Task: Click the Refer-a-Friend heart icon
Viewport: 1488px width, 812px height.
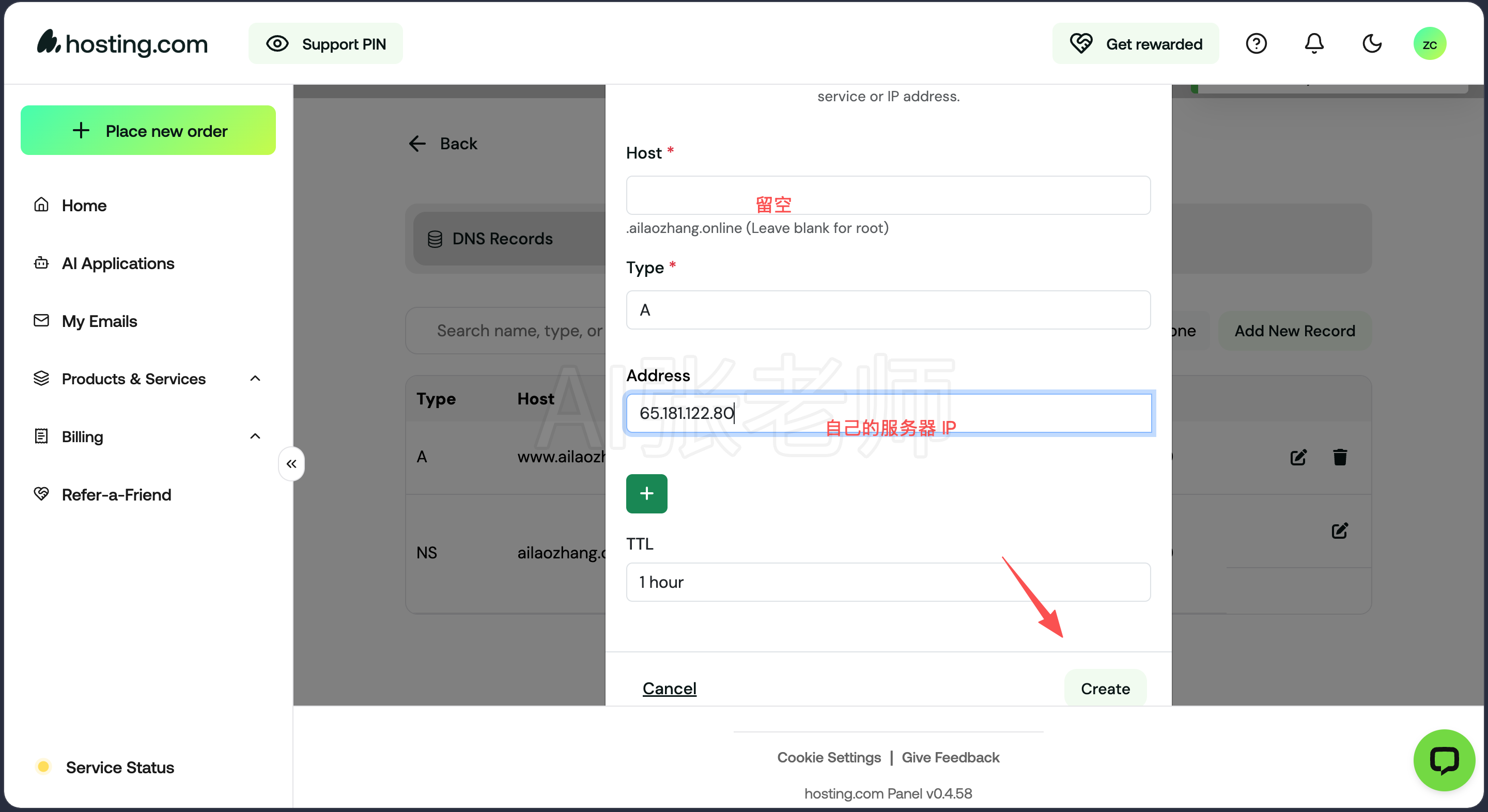Action: 41,493
